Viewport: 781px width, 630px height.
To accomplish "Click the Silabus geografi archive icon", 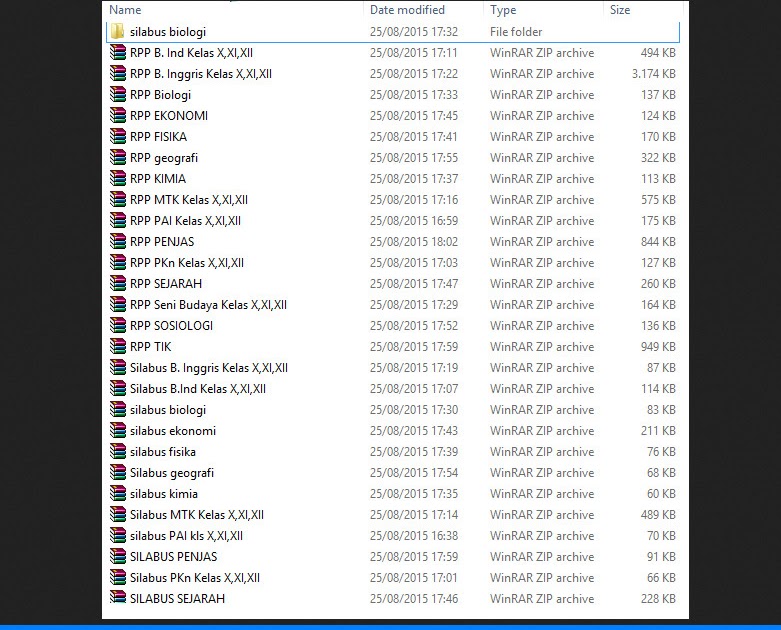I will [x=118, y=472].
